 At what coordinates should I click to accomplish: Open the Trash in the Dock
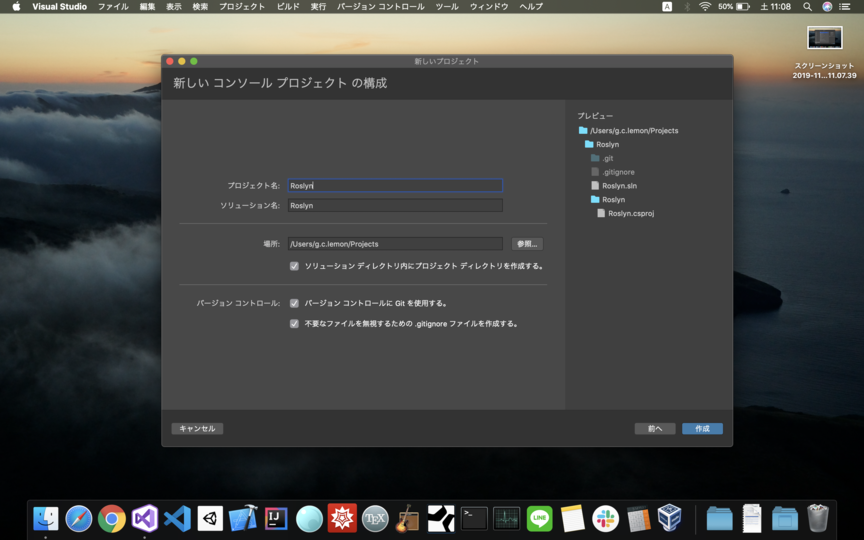pos(818,519)
